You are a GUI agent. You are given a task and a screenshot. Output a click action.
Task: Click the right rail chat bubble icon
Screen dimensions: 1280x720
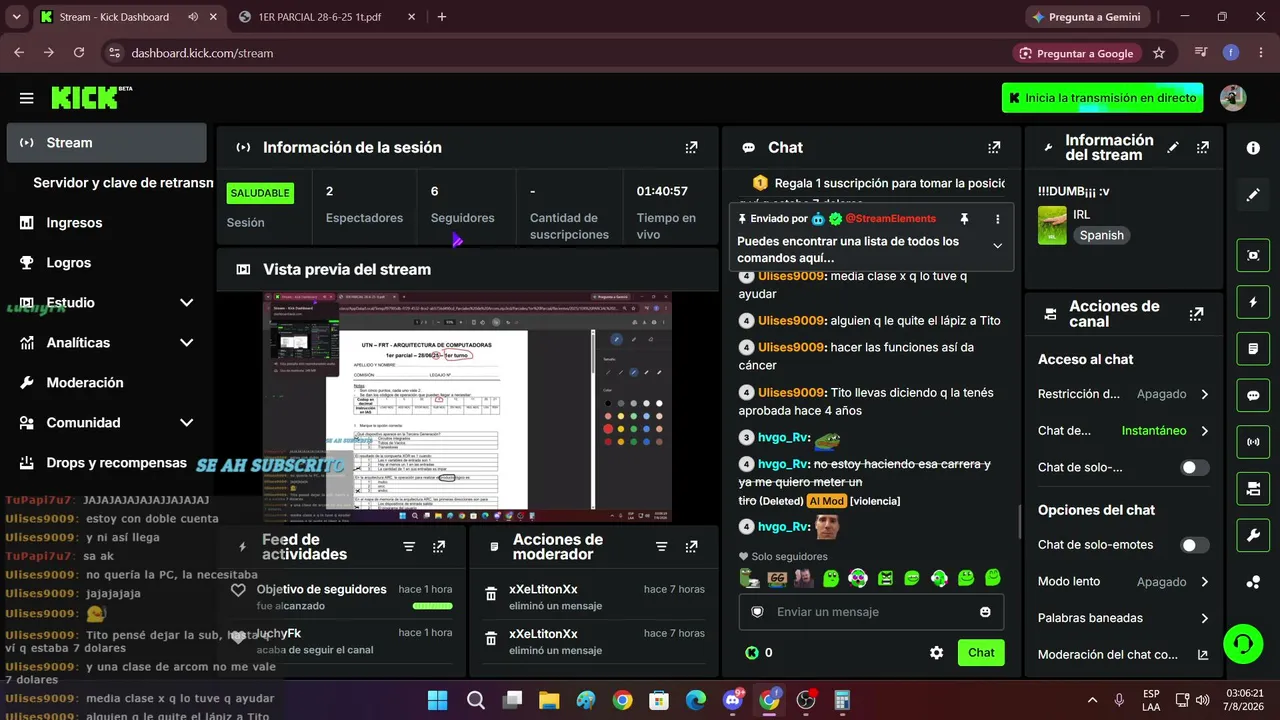(x=1253, y=395)
